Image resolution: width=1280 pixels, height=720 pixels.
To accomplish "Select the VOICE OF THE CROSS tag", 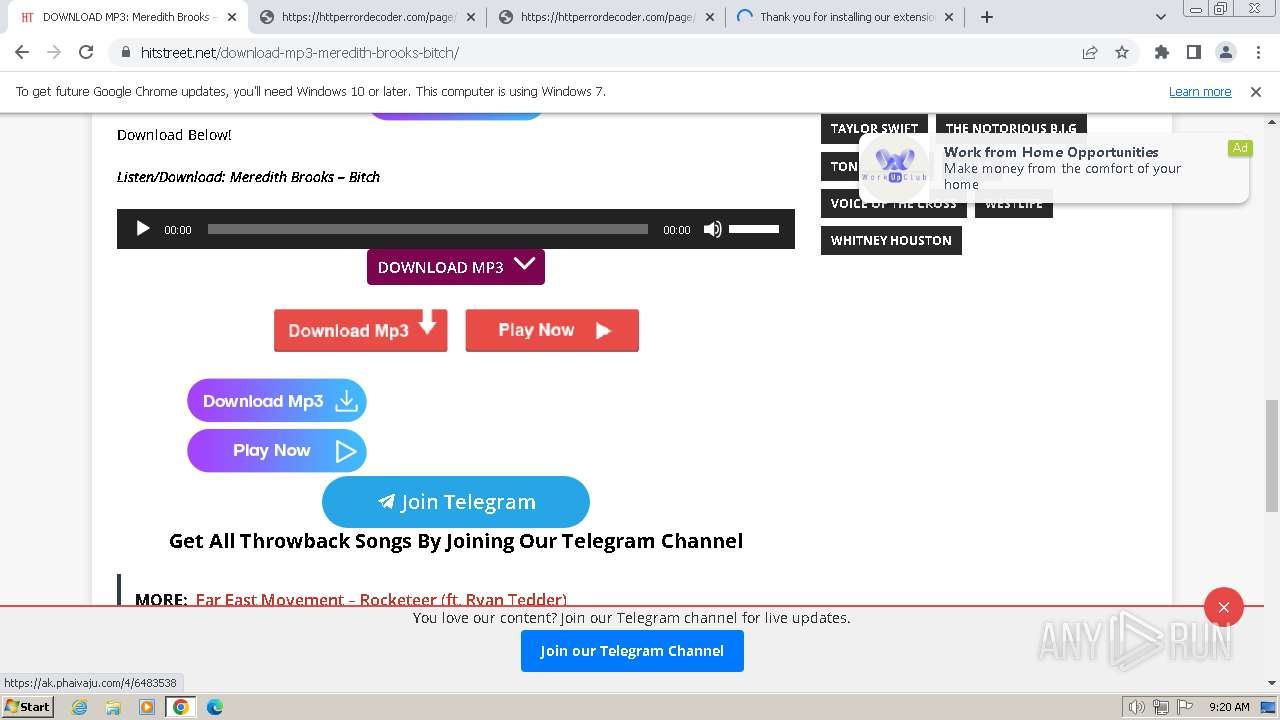I will (x=894, y=203).
